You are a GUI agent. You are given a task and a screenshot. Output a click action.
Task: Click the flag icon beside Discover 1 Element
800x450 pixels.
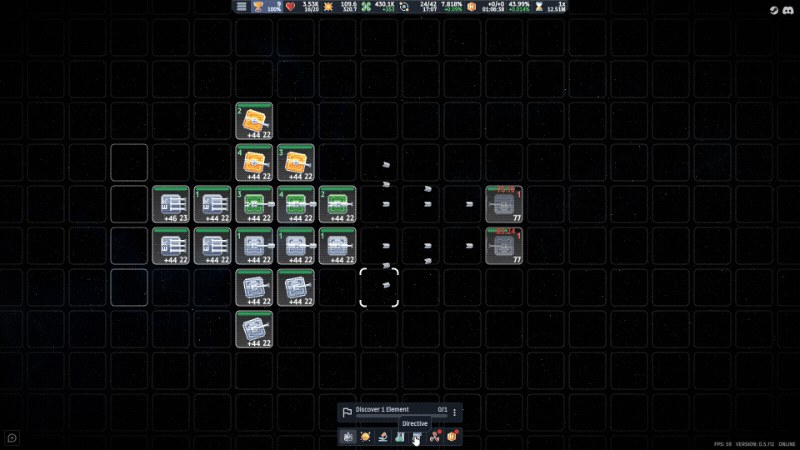pyautogui.click(x=347, y=412)
